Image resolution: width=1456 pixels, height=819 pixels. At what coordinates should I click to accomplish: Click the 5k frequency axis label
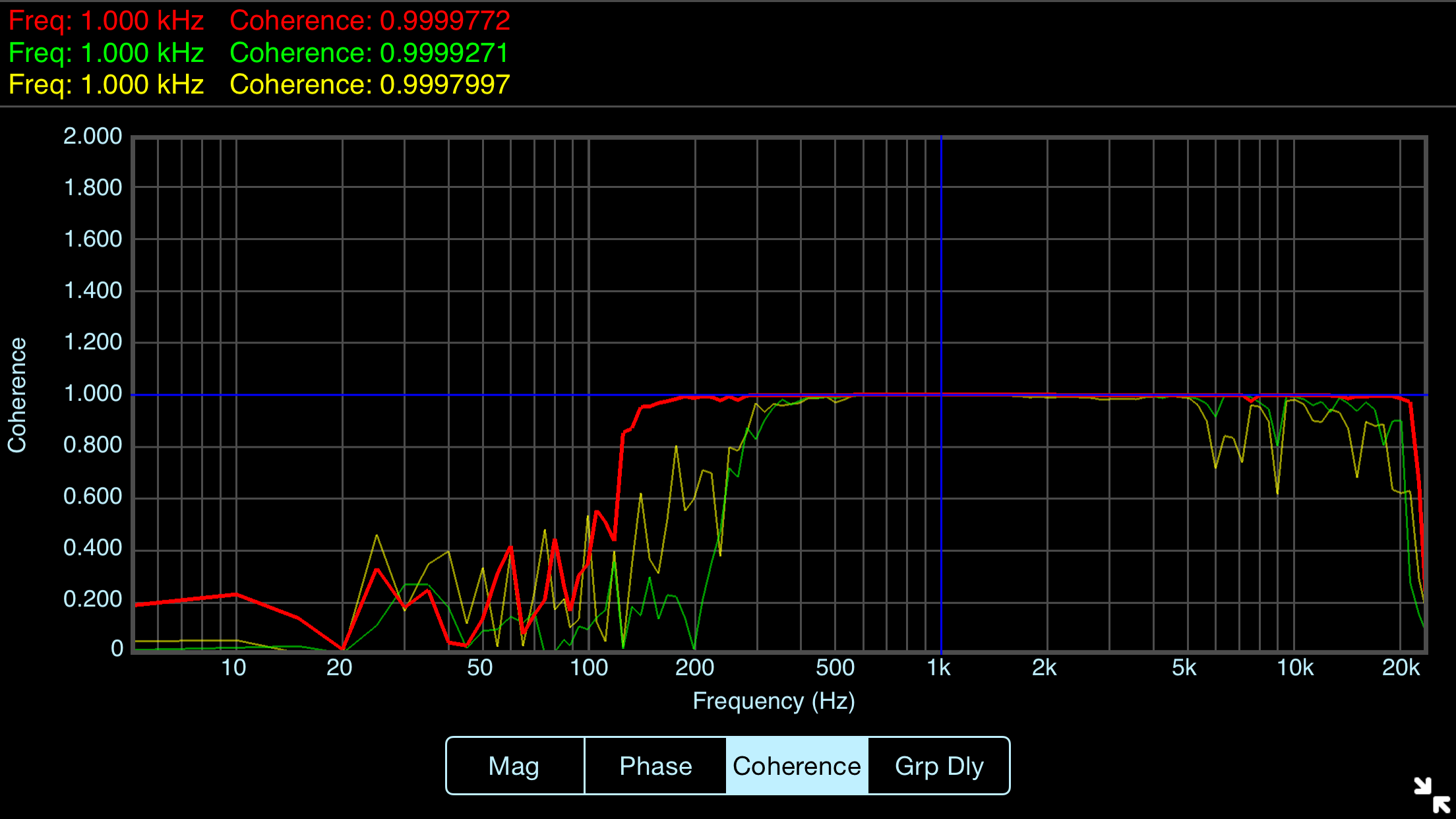pos(1184,668)
